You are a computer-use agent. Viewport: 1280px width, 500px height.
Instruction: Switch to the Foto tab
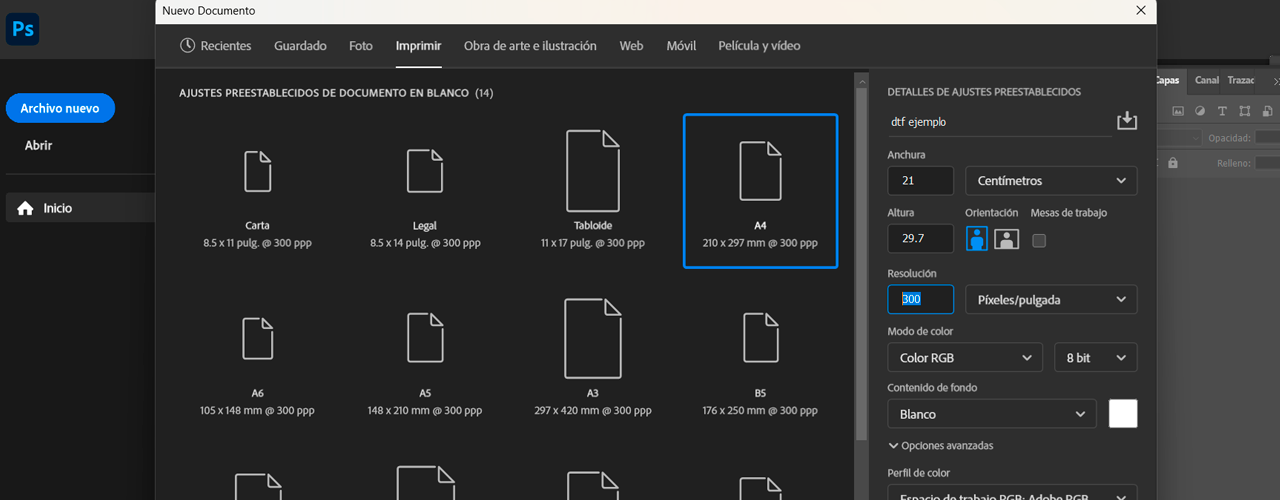[x=361, y=45]
